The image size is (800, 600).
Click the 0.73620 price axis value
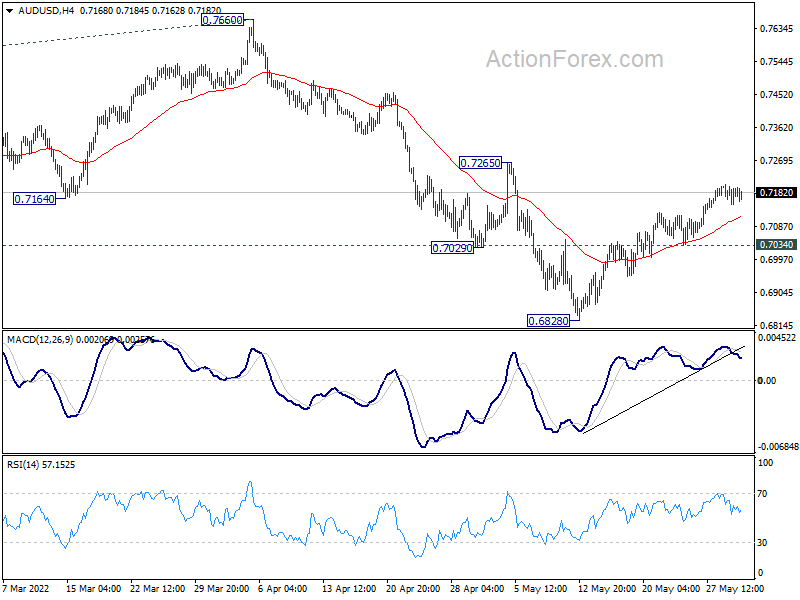(777, 128)
